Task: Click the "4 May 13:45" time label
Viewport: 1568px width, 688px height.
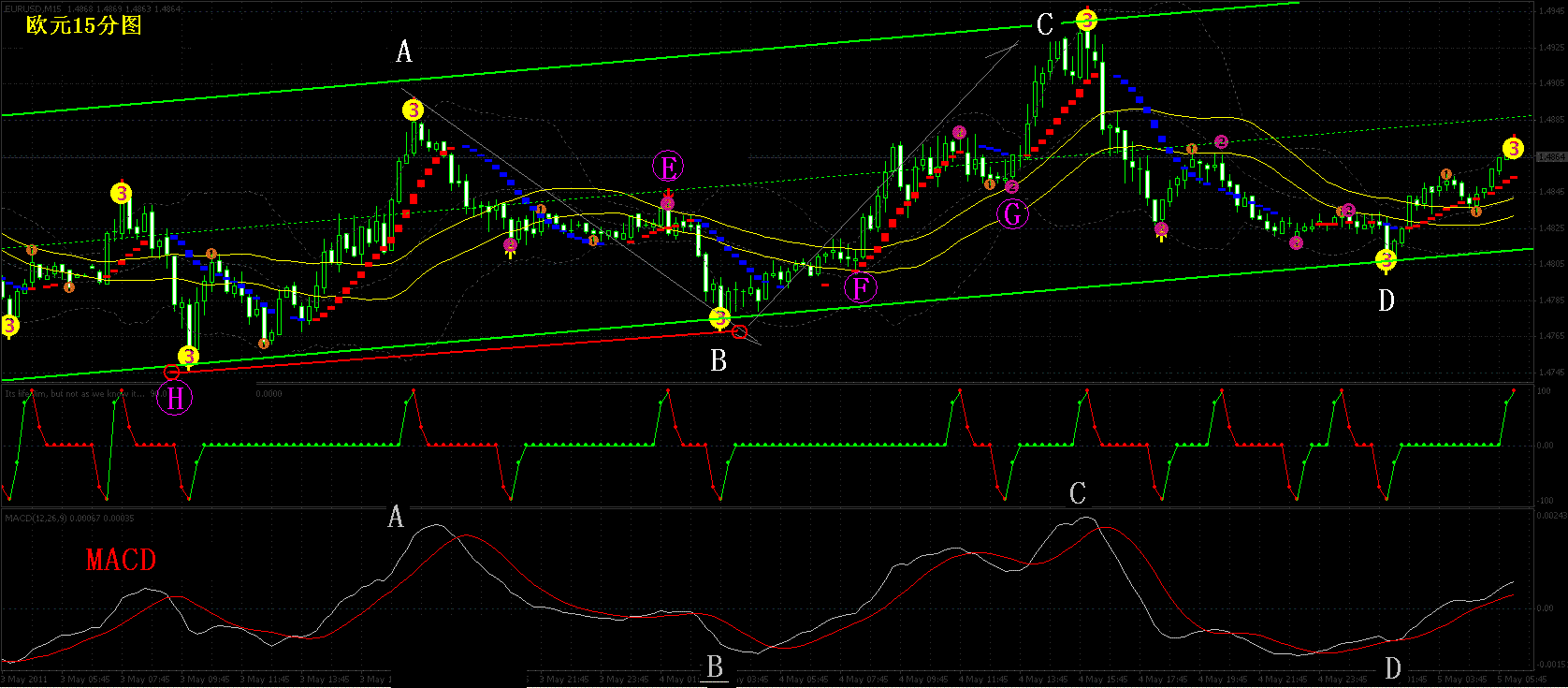Action: tap(1043, 680)
